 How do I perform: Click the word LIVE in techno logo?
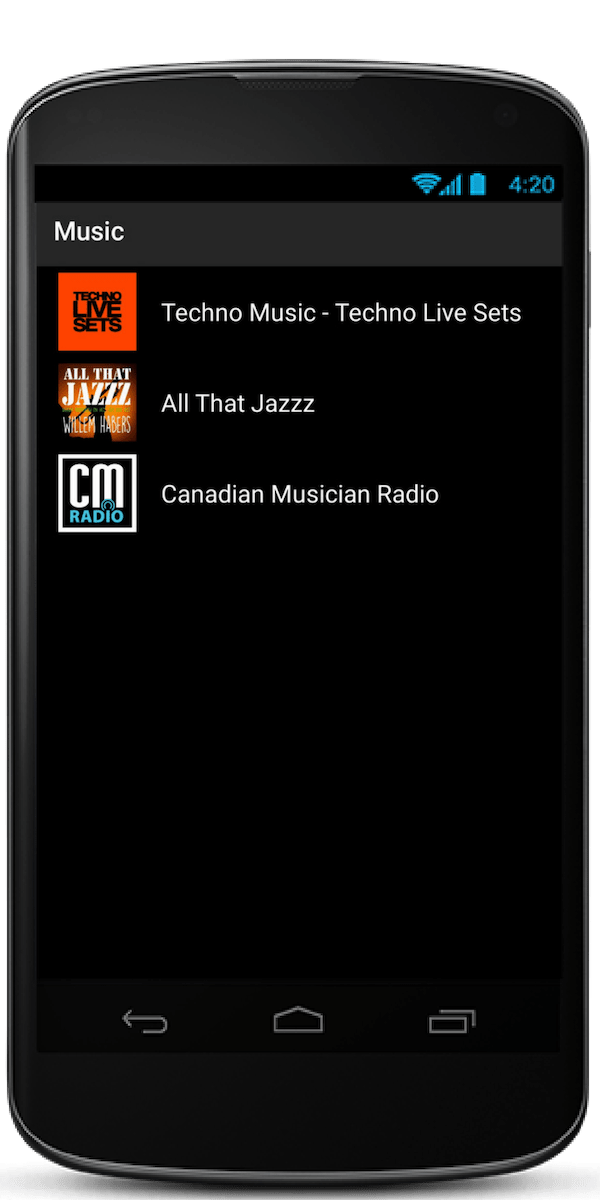point(97,311)
